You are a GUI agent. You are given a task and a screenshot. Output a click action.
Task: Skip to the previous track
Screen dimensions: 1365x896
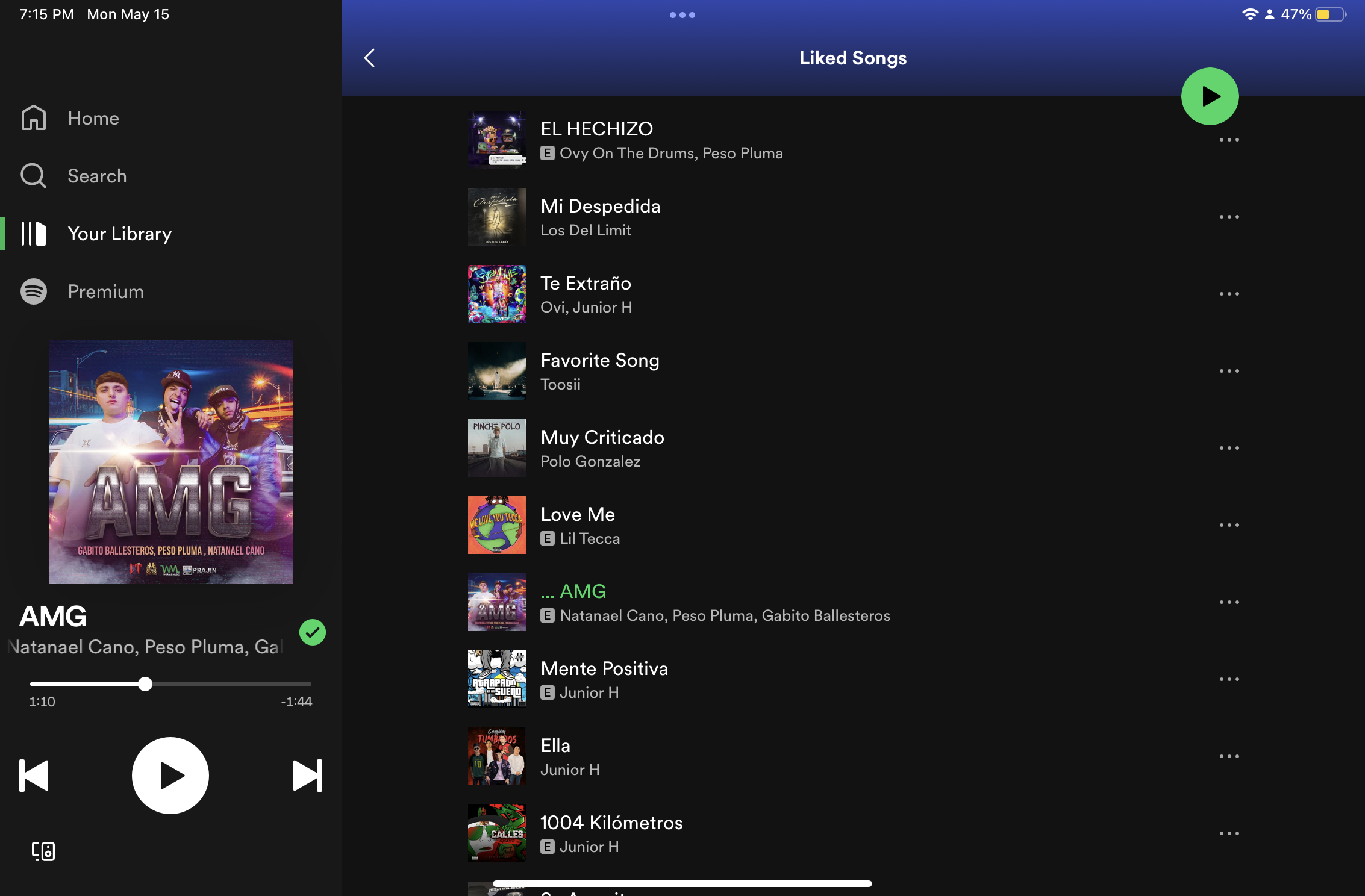(x=34, y=776)
